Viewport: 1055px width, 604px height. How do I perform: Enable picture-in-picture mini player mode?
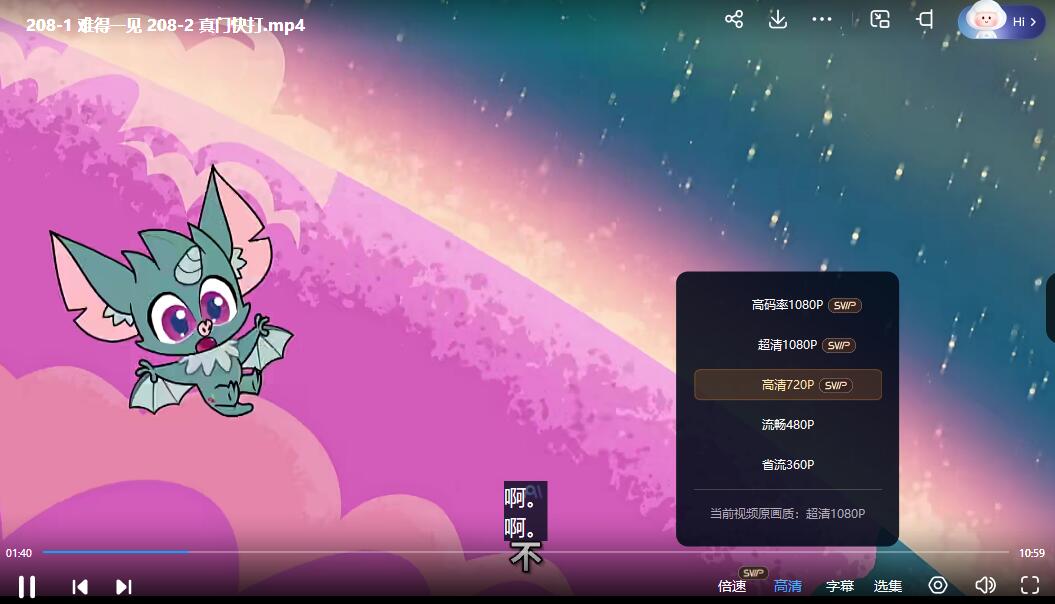click(x=880, y=19)
